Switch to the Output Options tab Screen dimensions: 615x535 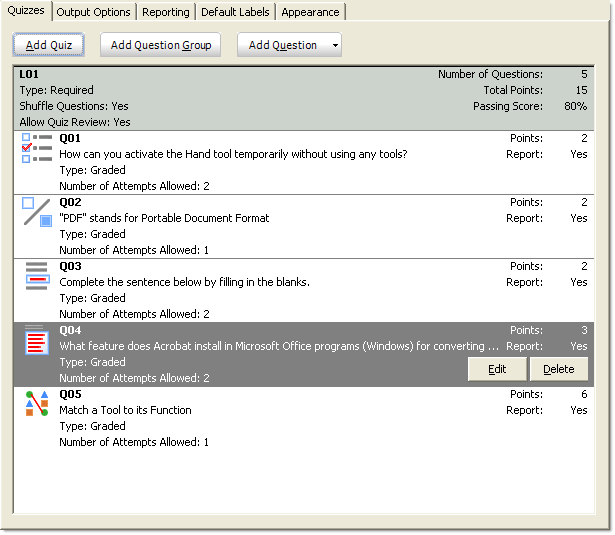pyautogui.click(x=93, y=12)
